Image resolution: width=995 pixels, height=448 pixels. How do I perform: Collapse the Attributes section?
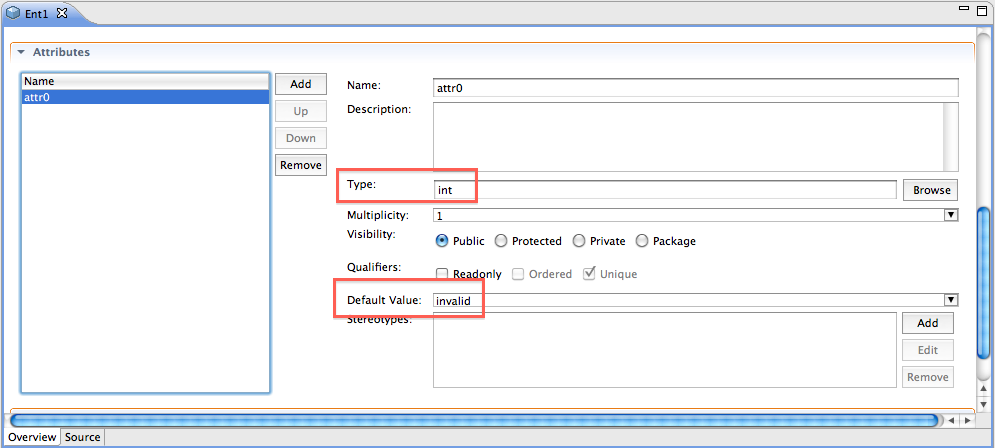click(x=21, y=53)
